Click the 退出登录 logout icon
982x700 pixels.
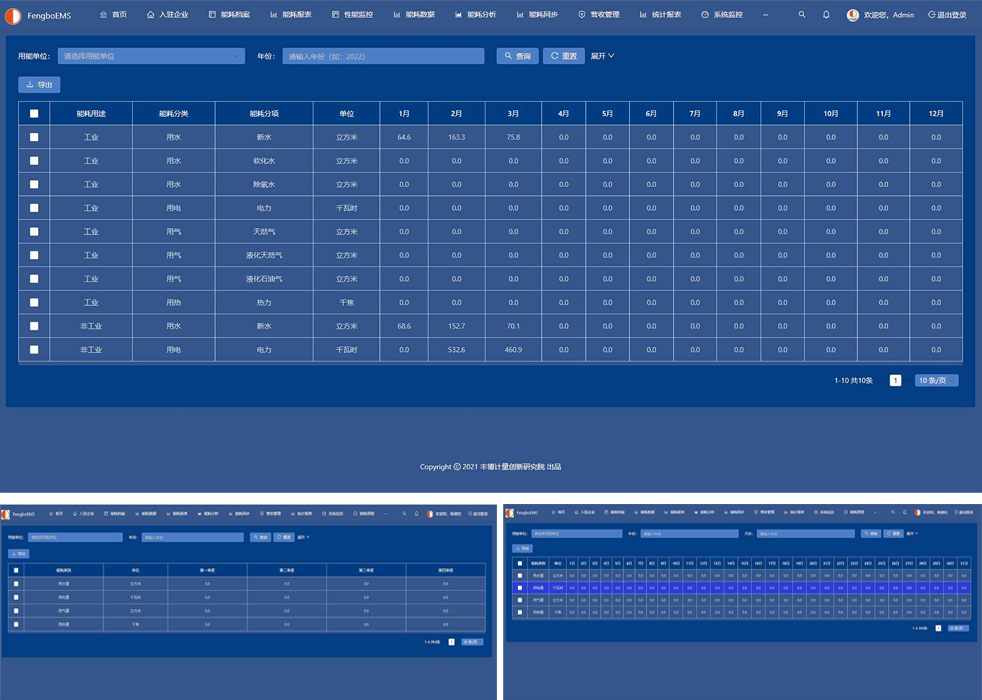932,15
